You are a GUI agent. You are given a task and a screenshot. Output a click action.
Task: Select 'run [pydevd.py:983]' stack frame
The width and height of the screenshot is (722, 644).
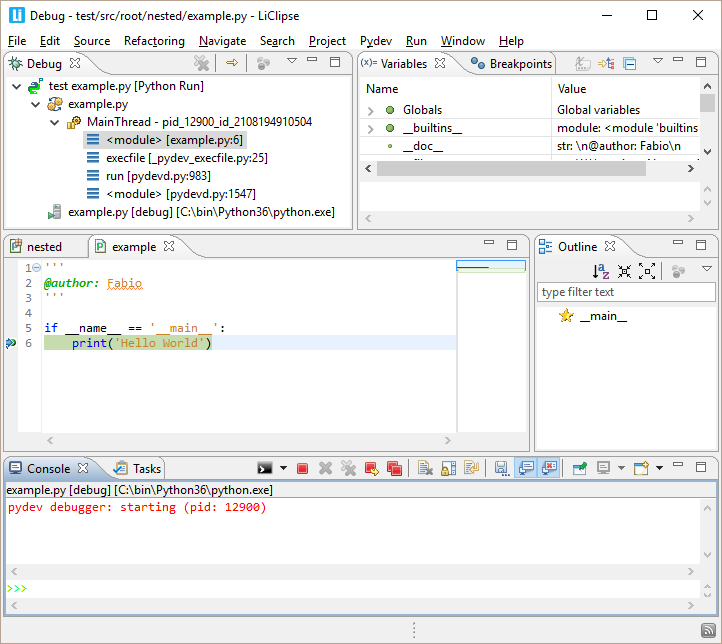click(149, 176)
